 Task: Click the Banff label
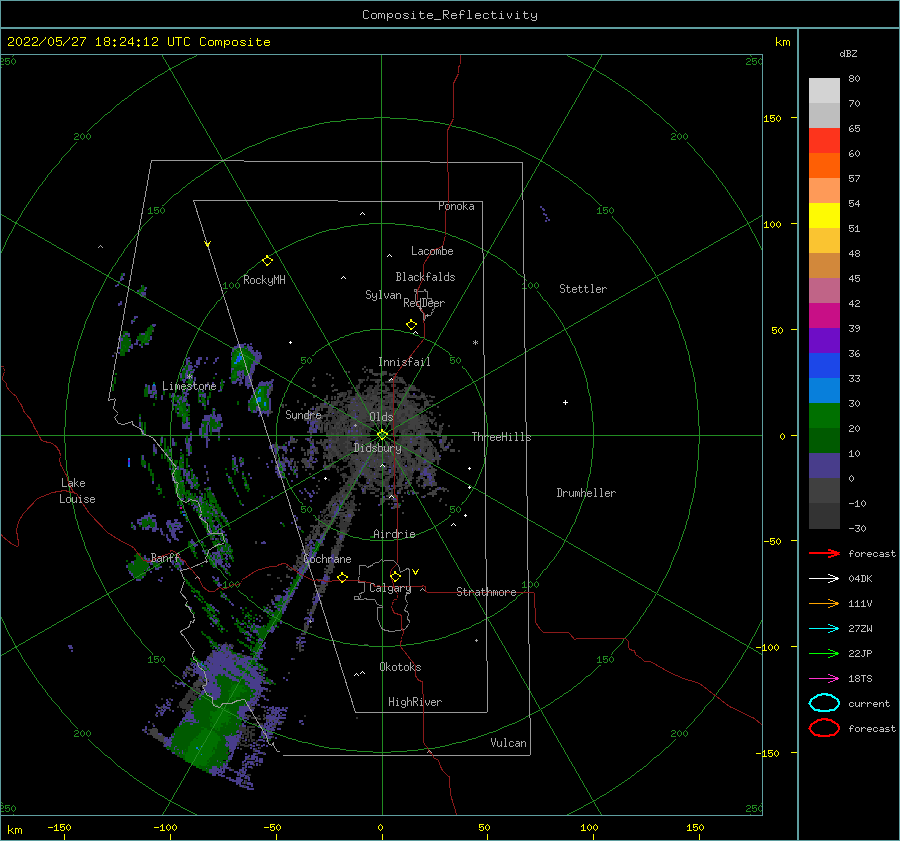point(165,558)
